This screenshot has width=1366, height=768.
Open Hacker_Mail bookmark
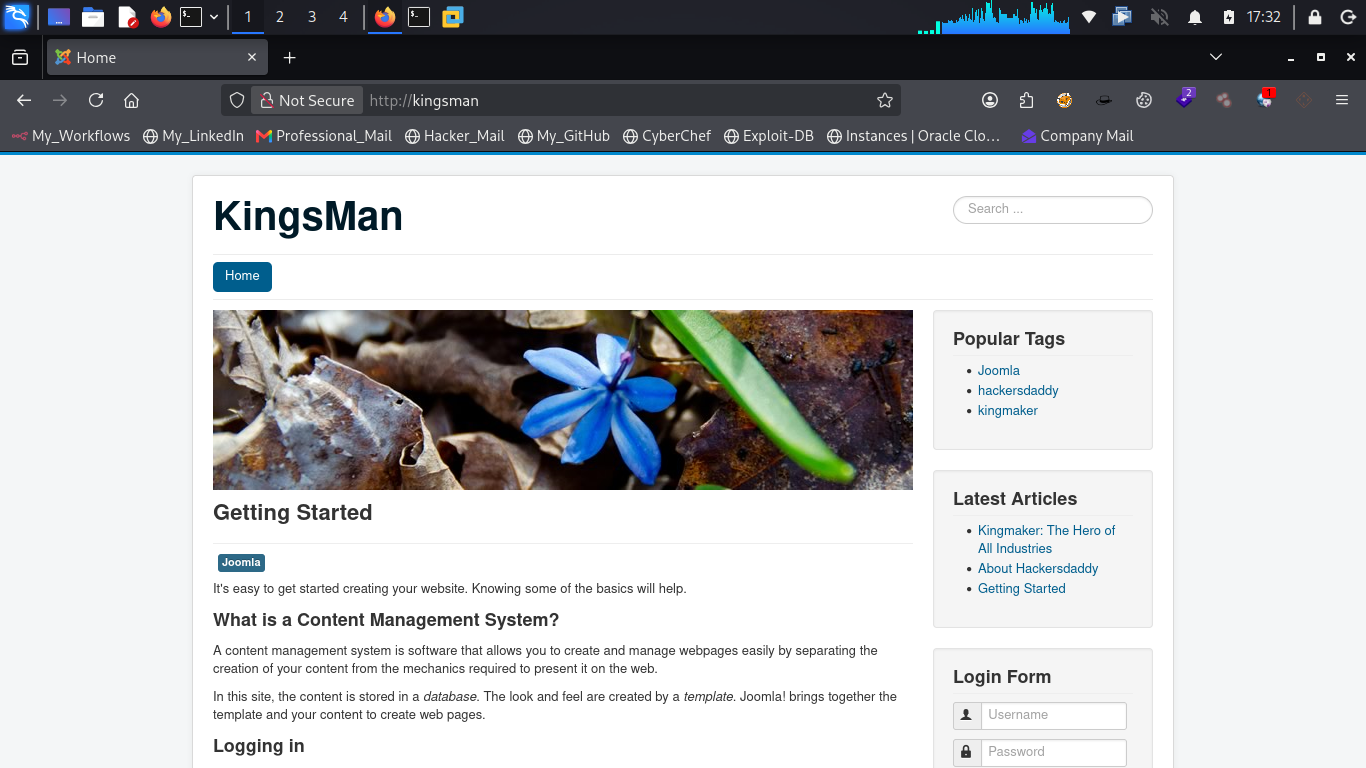tap(455, 136)
